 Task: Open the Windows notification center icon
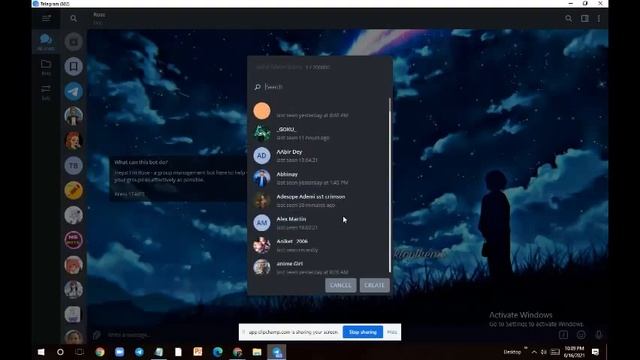point(596,352)
